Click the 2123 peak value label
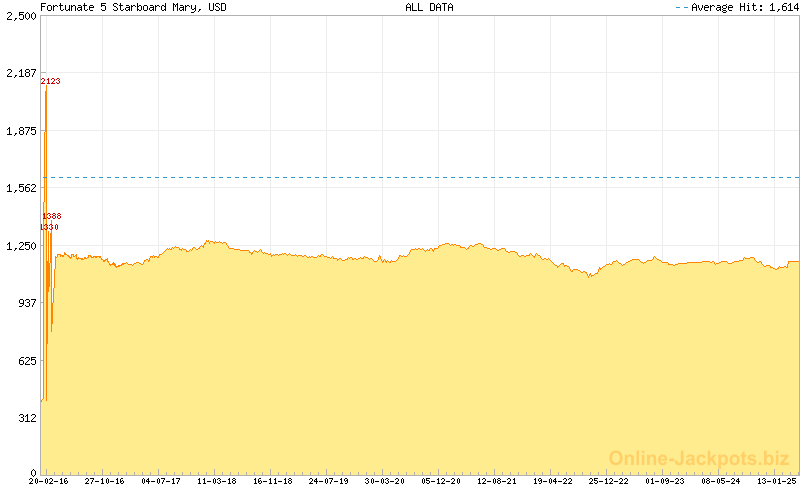The image size is (800, 490). 51,81
